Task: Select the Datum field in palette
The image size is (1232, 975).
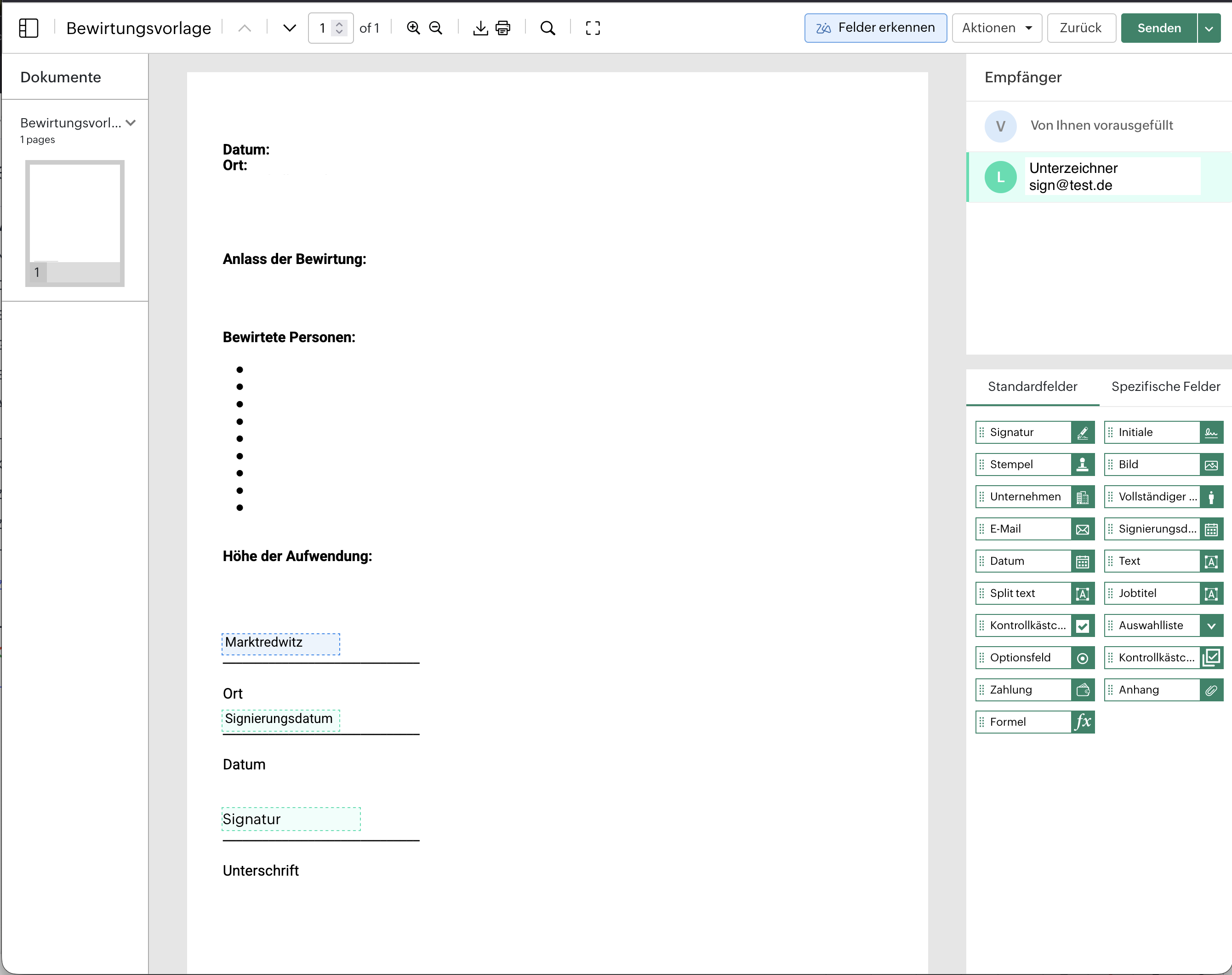Action: [1035, 561]
